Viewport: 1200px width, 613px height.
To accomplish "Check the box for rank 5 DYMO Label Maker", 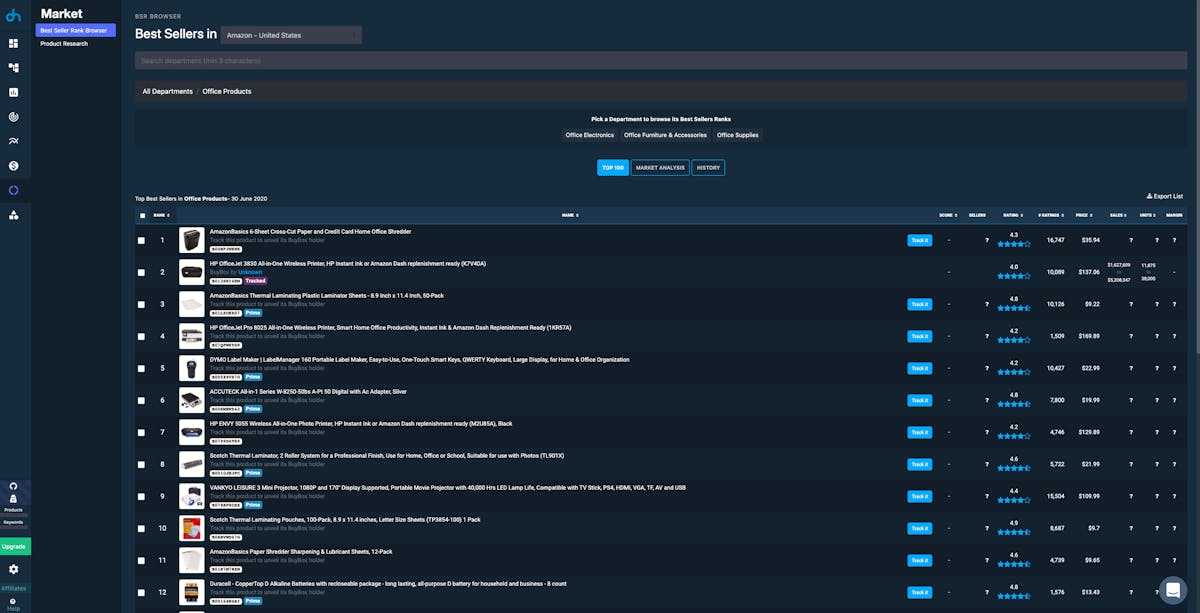I will pos(142,368).
